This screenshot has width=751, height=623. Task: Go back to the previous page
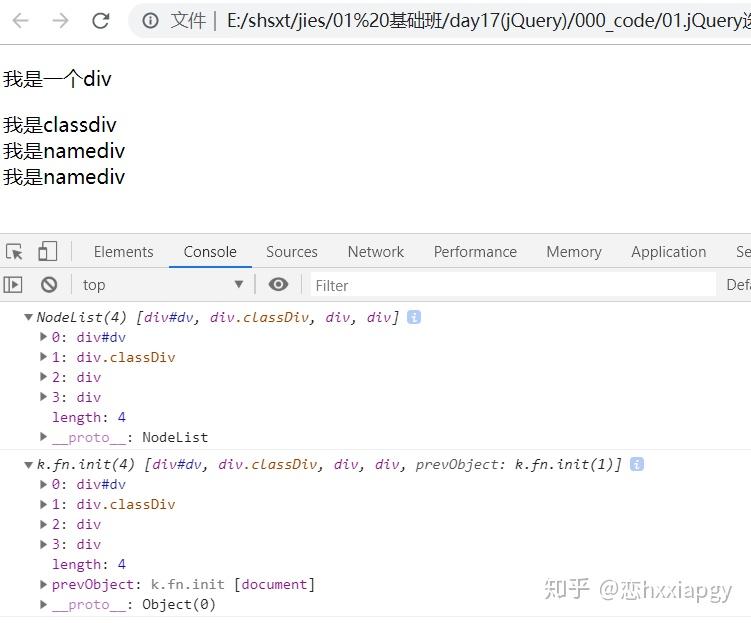(21, 21)
